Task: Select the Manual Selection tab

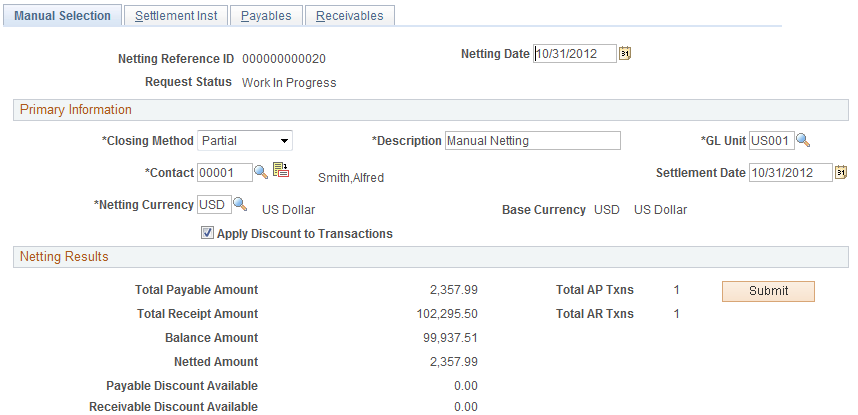Action: [x=62, y=16]
